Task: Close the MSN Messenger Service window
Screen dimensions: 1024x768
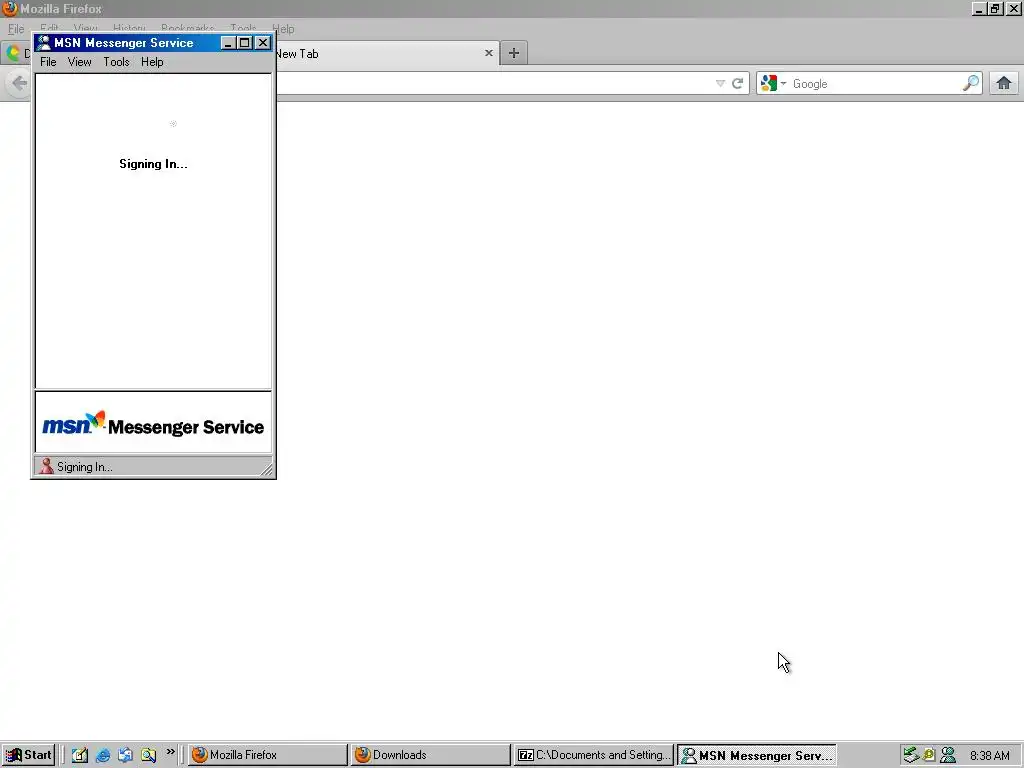Action: (x=263, y=43)
